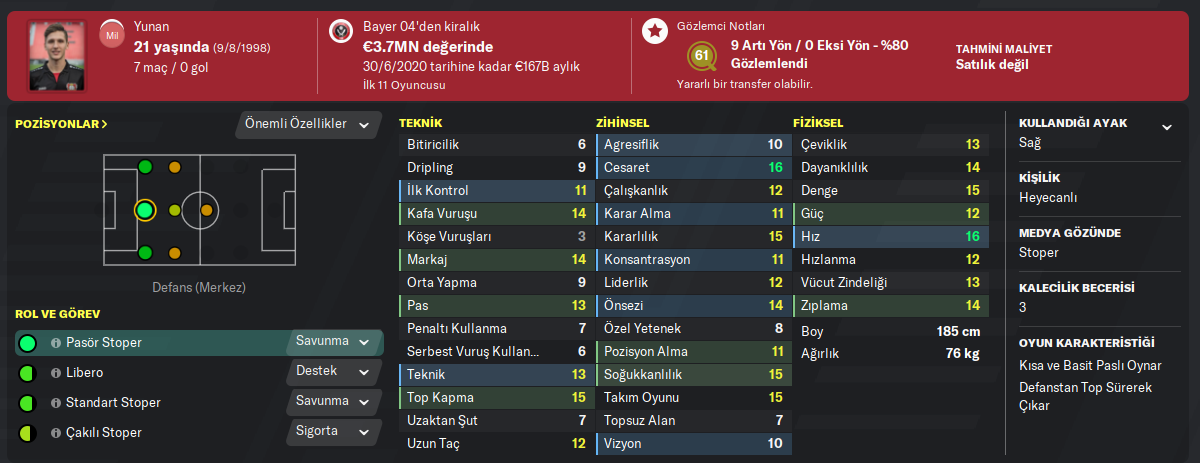Select the Çakılı Stoper role suitability circle
The width and height of the screenshot is (1200, 463).
tap(28, 433)
